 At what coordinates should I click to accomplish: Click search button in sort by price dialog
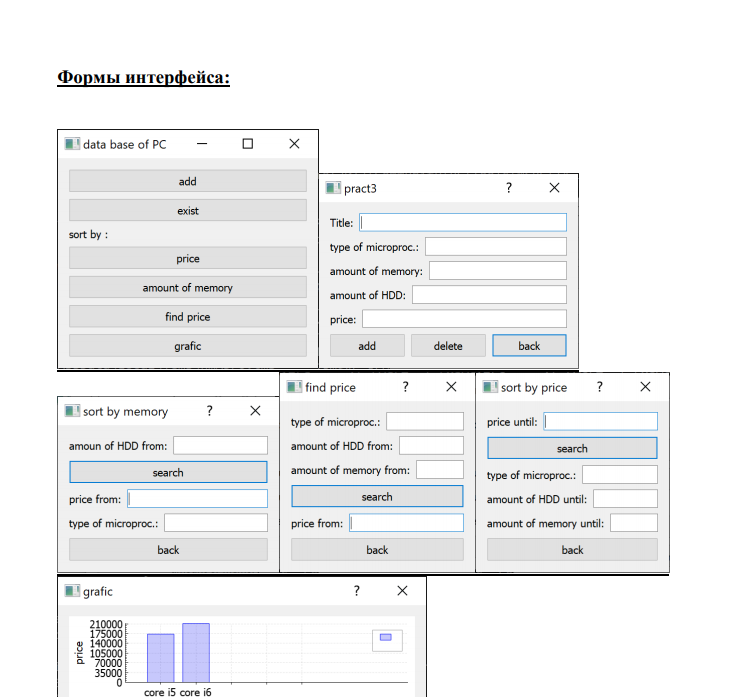click(572, 448)
